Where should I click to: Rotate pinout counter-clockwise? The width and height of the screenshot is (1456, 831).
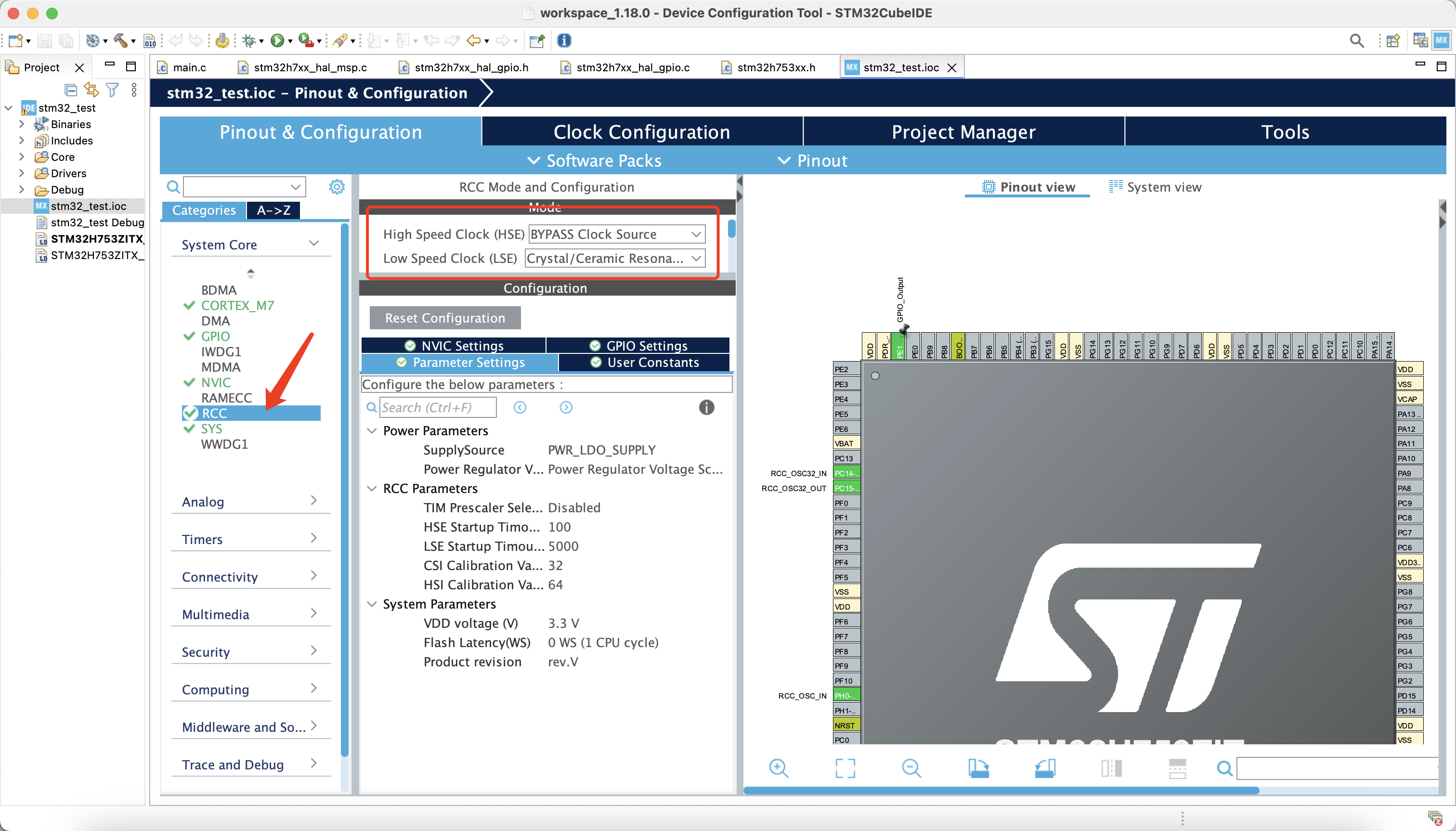1045,768
